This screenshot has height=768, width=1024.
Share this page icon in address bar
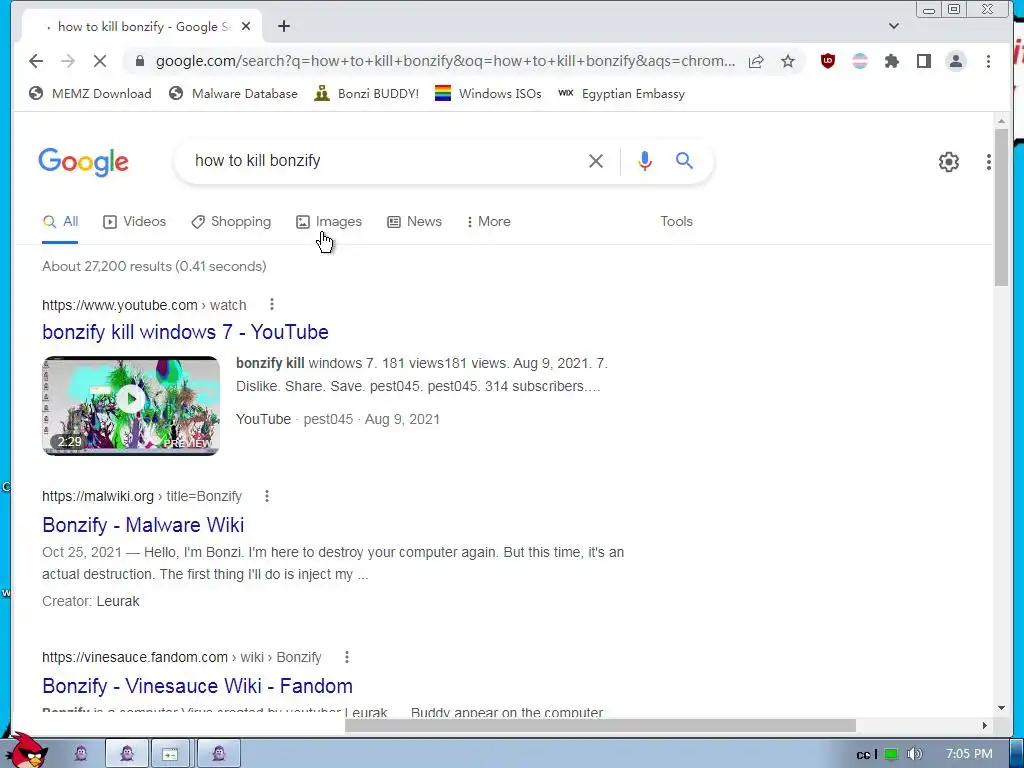[756, 61]
